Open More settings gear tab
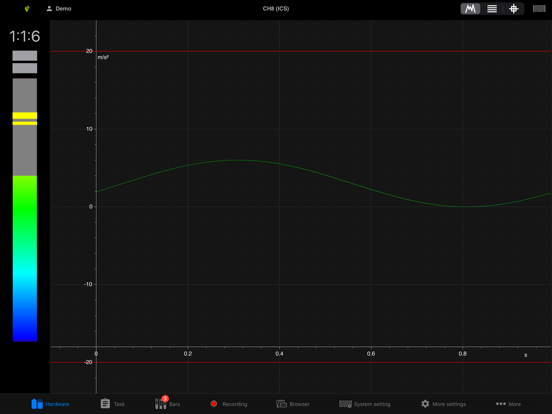Viewport: 552px width, 414px height. pyautogui.click(x=443, y=404)
